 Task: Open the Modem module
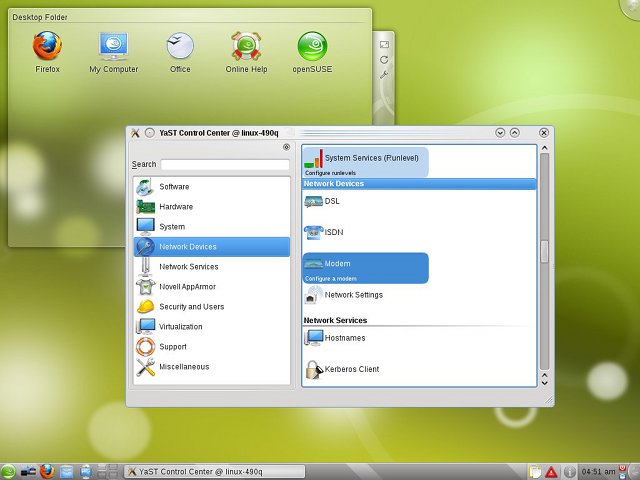pyautogui.click(x=365, y=268)
